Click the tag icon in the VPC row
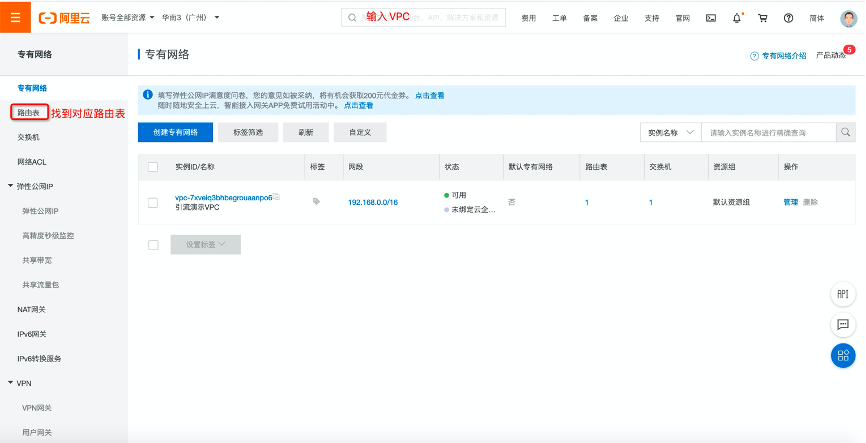The image size is (866, 443). 317,201
